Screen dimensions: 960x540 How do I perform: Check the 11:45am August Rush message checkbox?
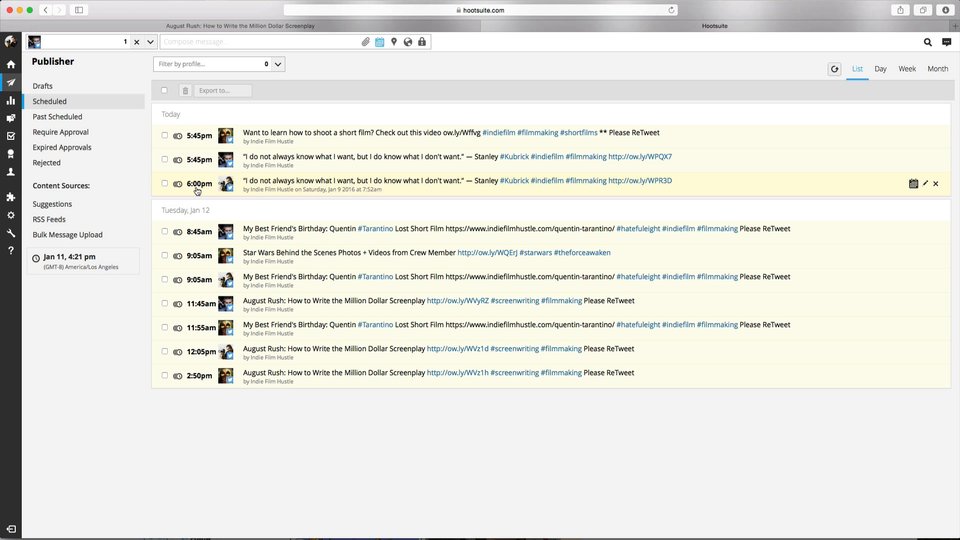(x=165, y=303)
